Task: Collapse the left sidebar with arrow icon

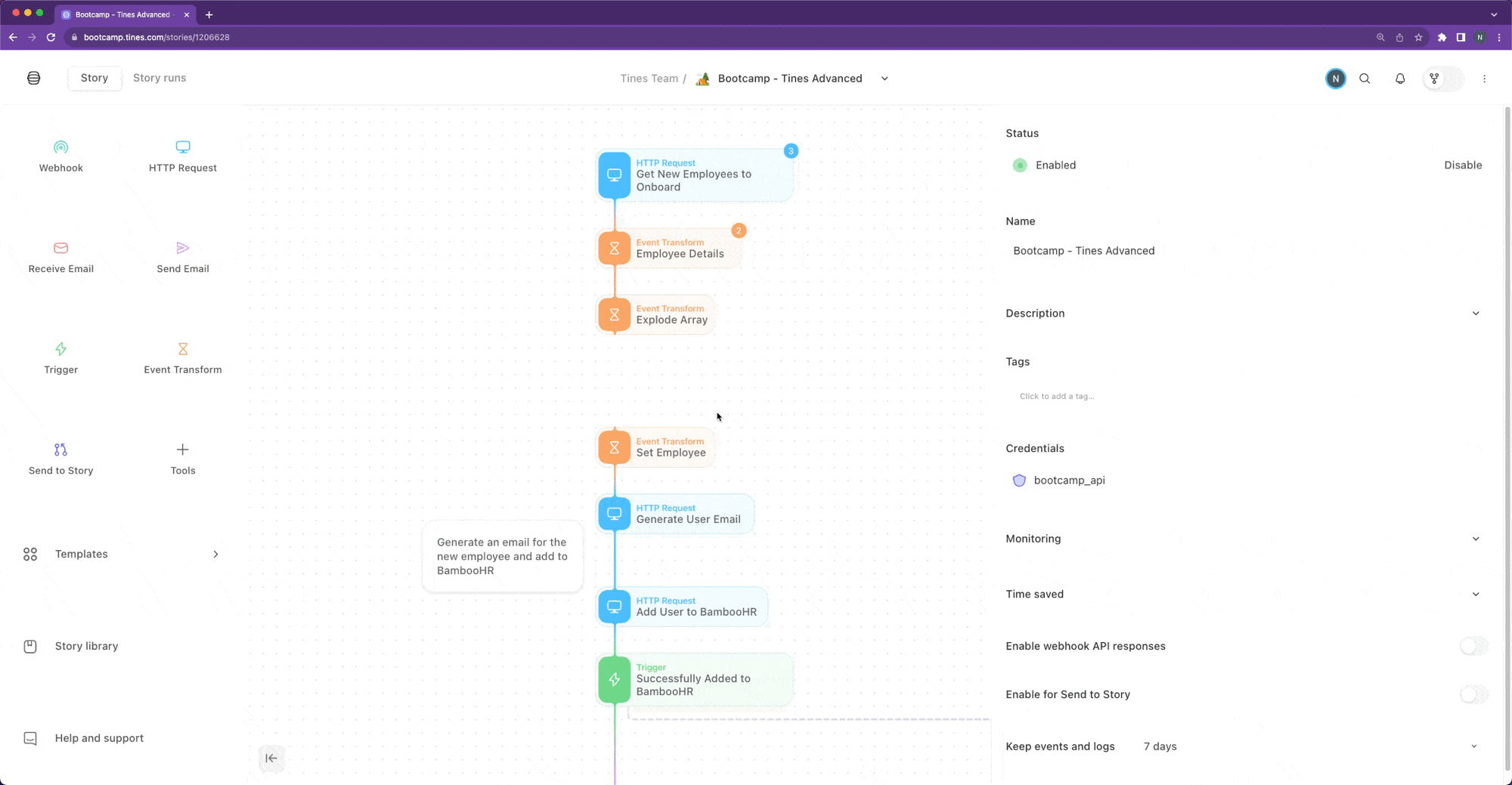Action: tap(271, 758)
